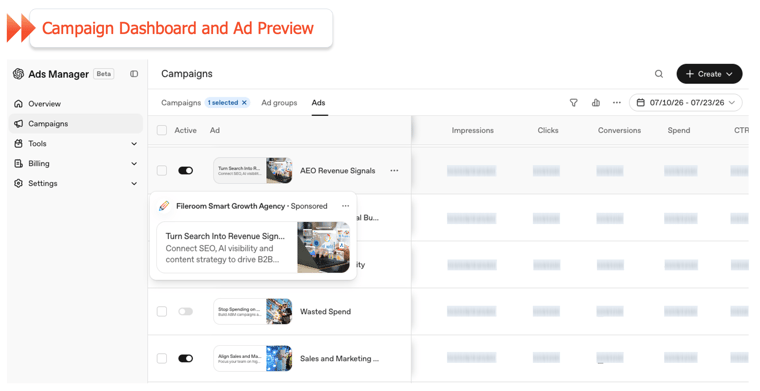Click the OpenAI logo beside Ads Manager
Screen dimensions: 760x391
click(18, 74)
